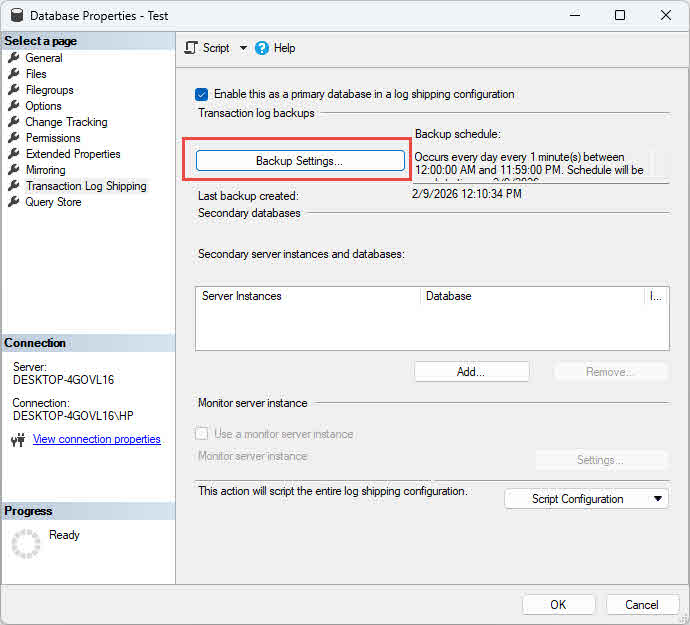Click the Ready progress spinner icon
Screen dimensions: 690x625
click(x=26, y=544)
